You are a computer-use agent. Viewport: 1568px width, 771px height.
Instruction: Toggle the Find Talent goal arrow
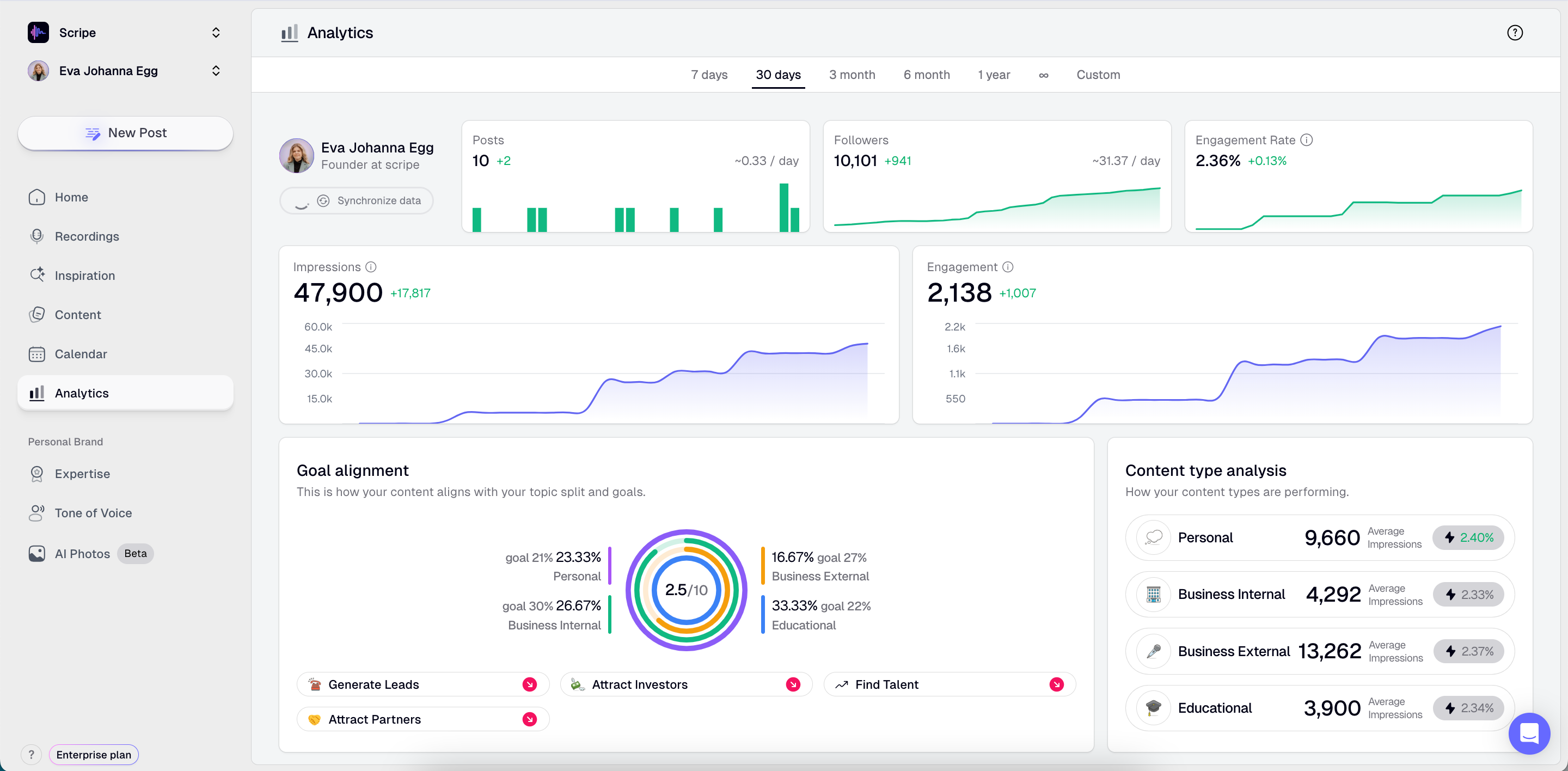pyautogui.click(x=1057, y=684)
